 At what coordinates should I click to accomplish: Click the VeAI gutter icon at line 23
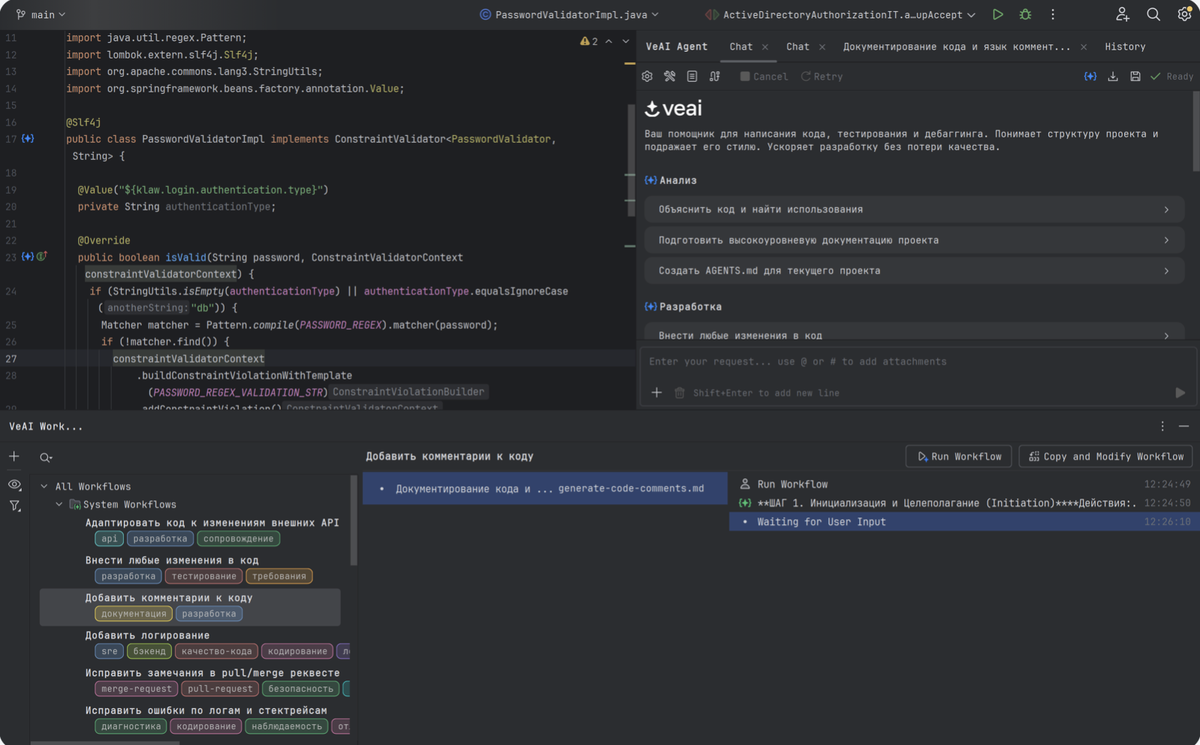point(28,257)
